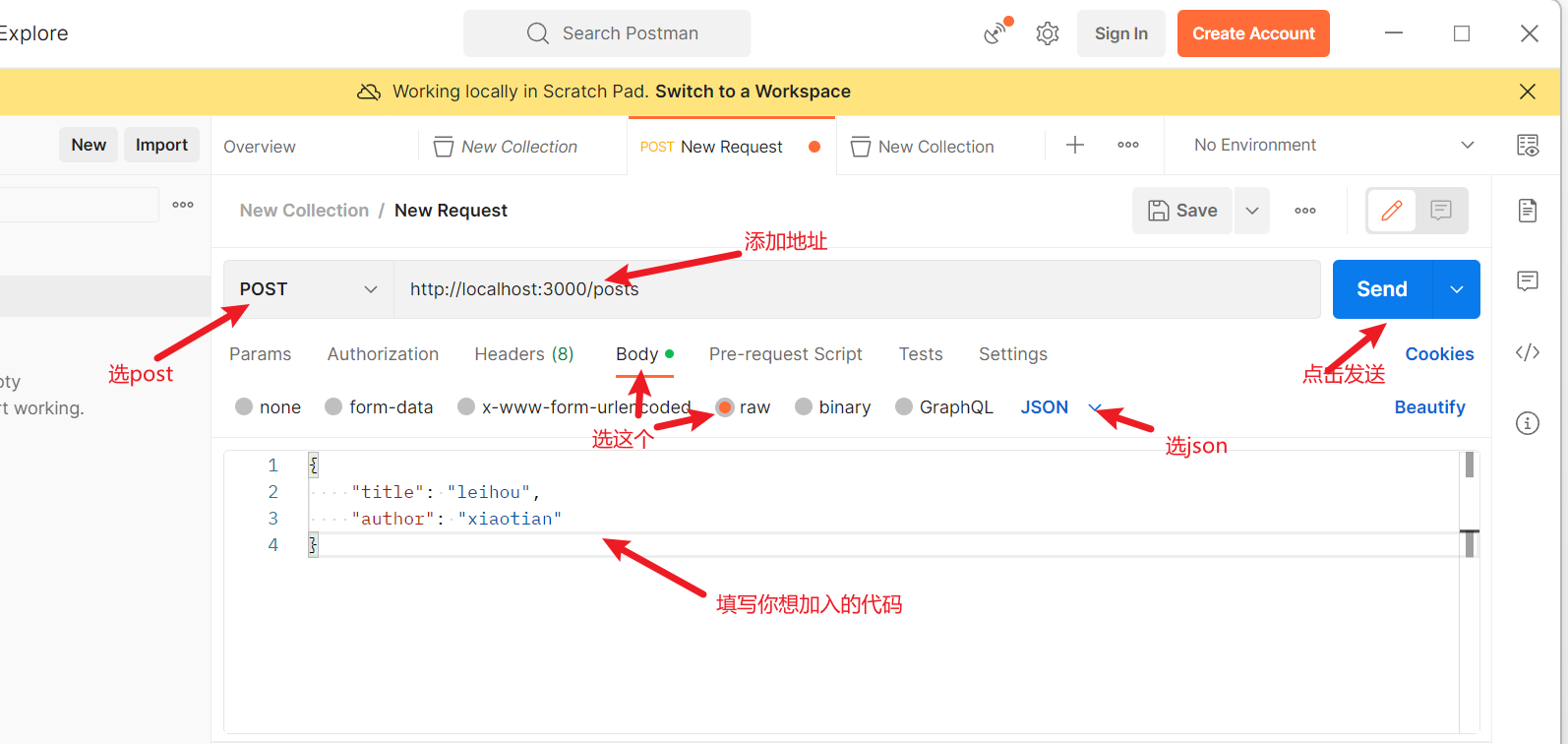Click the sidebar filter input field
This screenshot has width=1568, height=744.
point(79,205)
